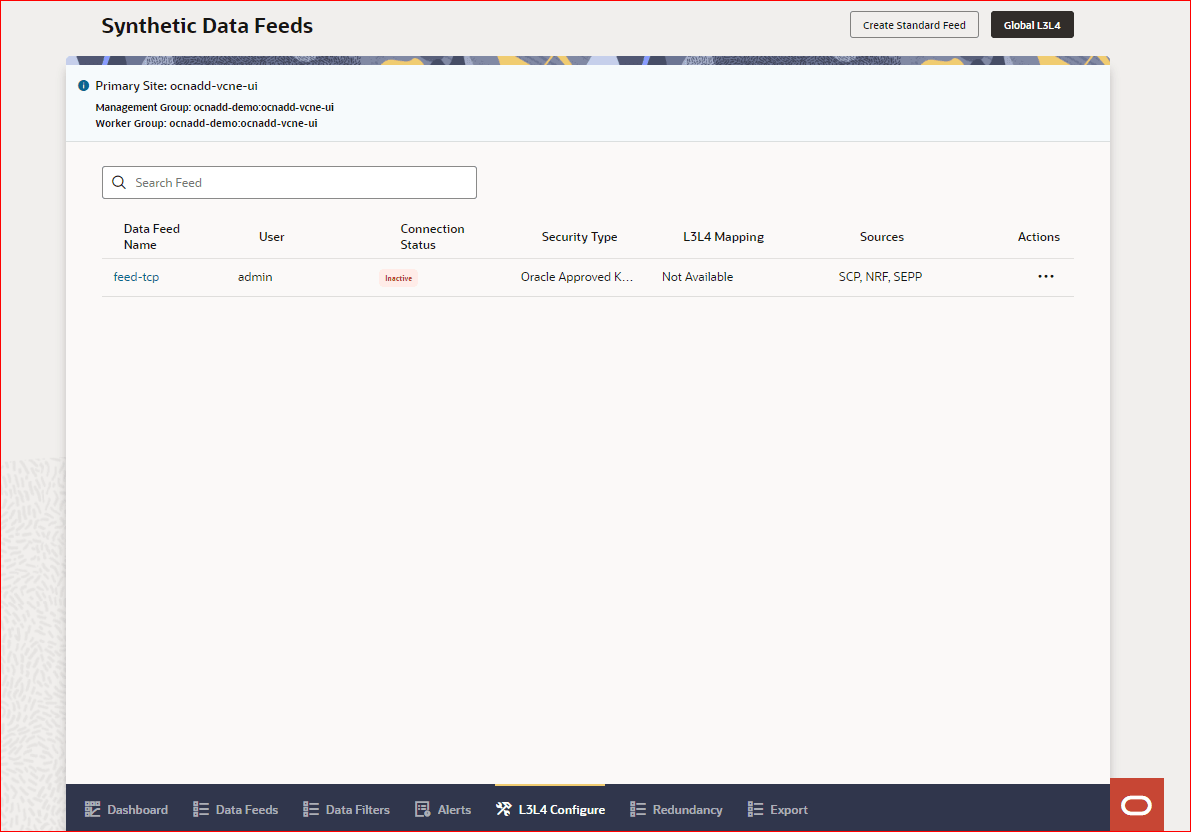This screenshot has height=832, width=1191.
Task: Click the User column header
Action: (271, 236)
